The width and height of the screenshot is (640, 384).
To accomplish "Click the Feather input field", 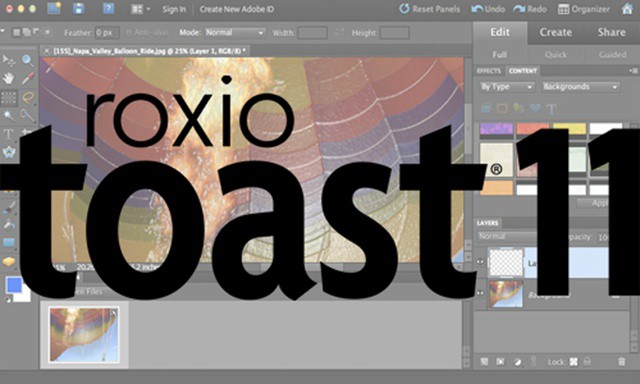I will [107, 33].
